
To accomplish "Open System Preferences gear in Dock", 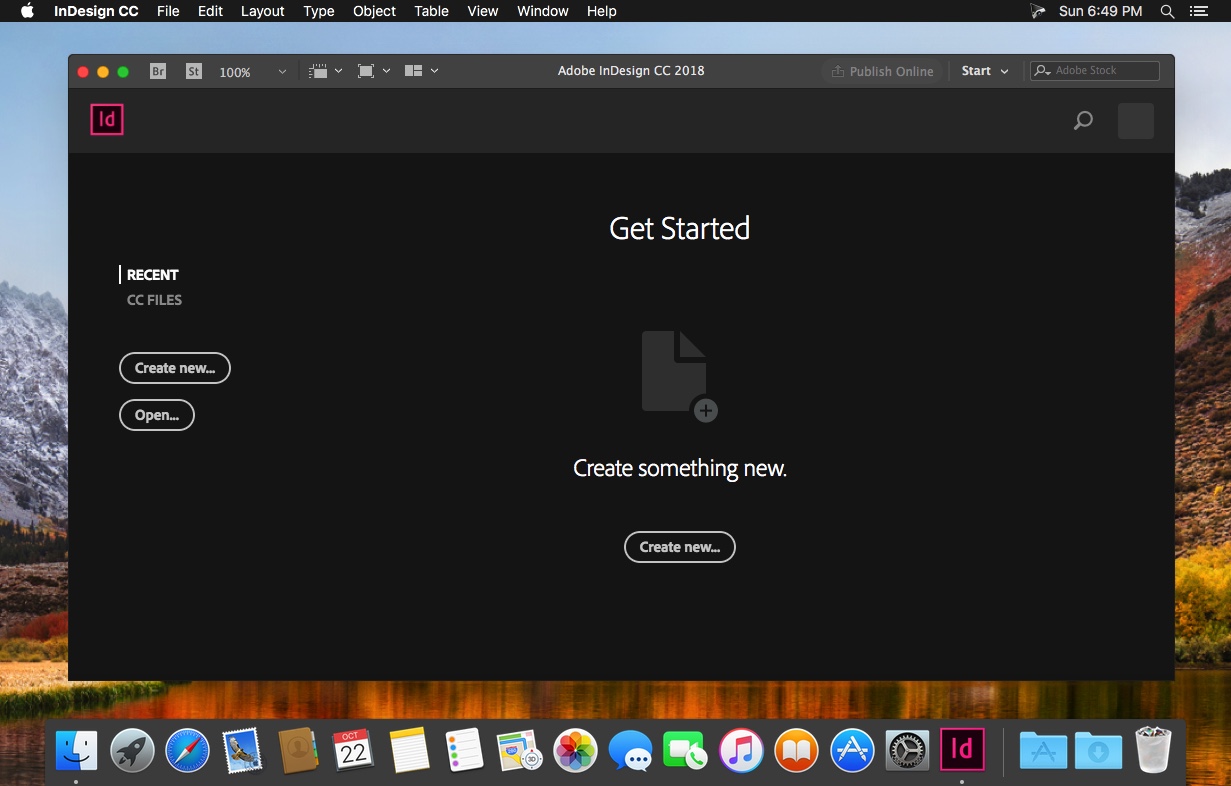I will 908,750.
